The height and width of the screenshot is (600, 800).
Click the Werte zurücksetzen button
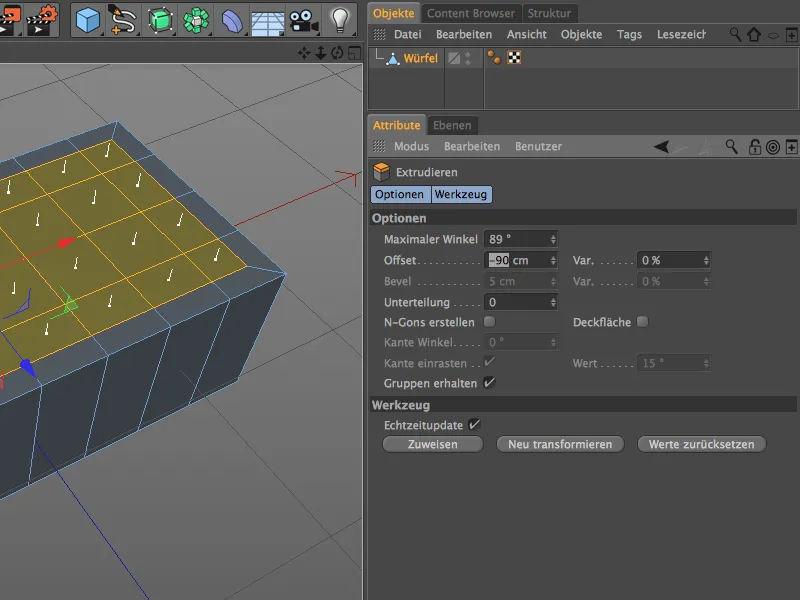(x=701, y=444)
